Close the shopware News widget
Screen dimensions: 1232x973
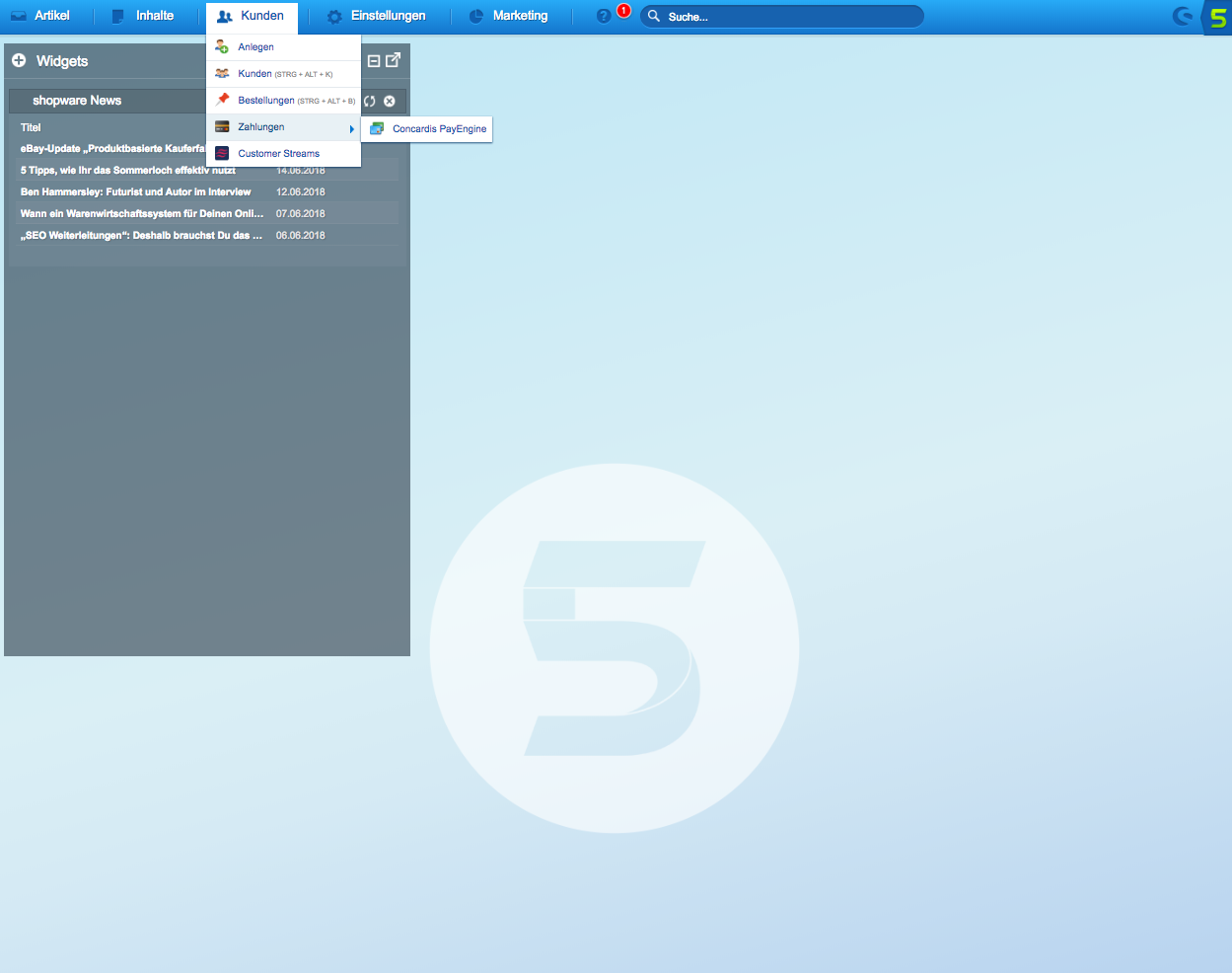click(x=390, y=101)
